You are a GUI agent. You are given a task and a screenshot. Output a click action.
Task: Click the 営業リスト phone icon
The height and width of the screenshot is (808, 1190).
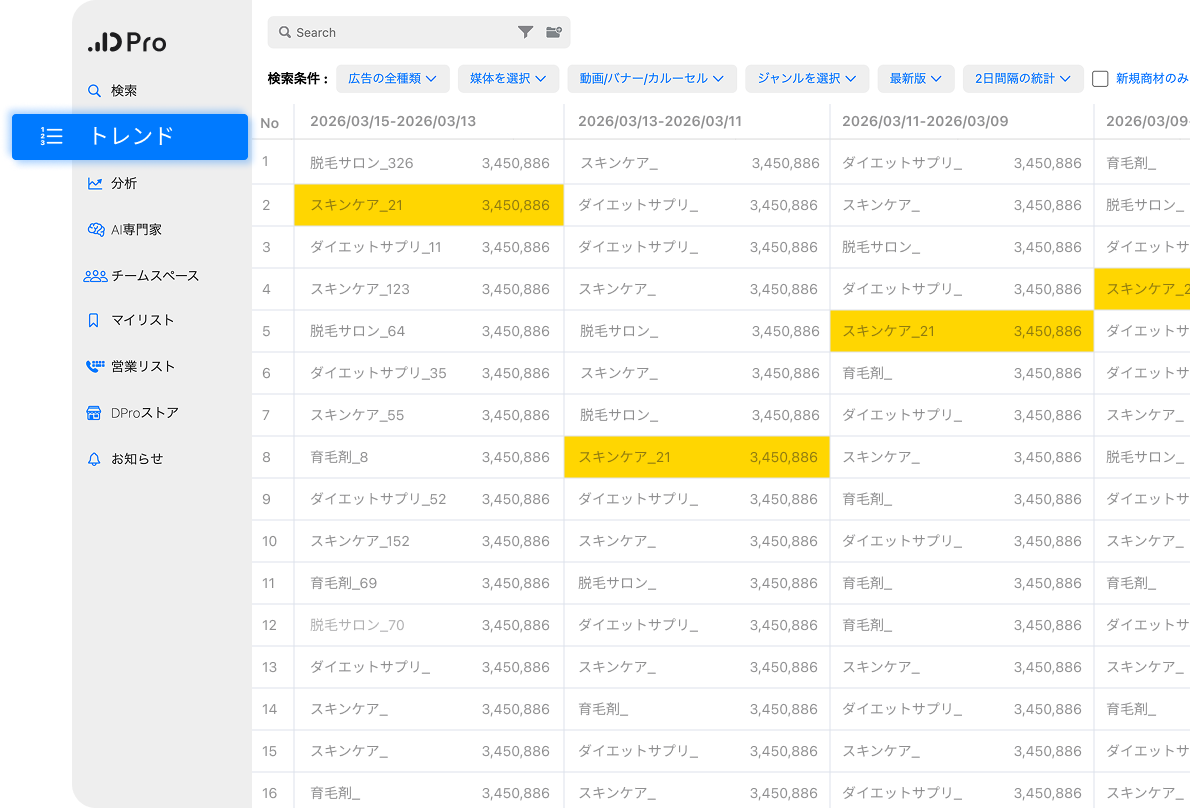95,366
